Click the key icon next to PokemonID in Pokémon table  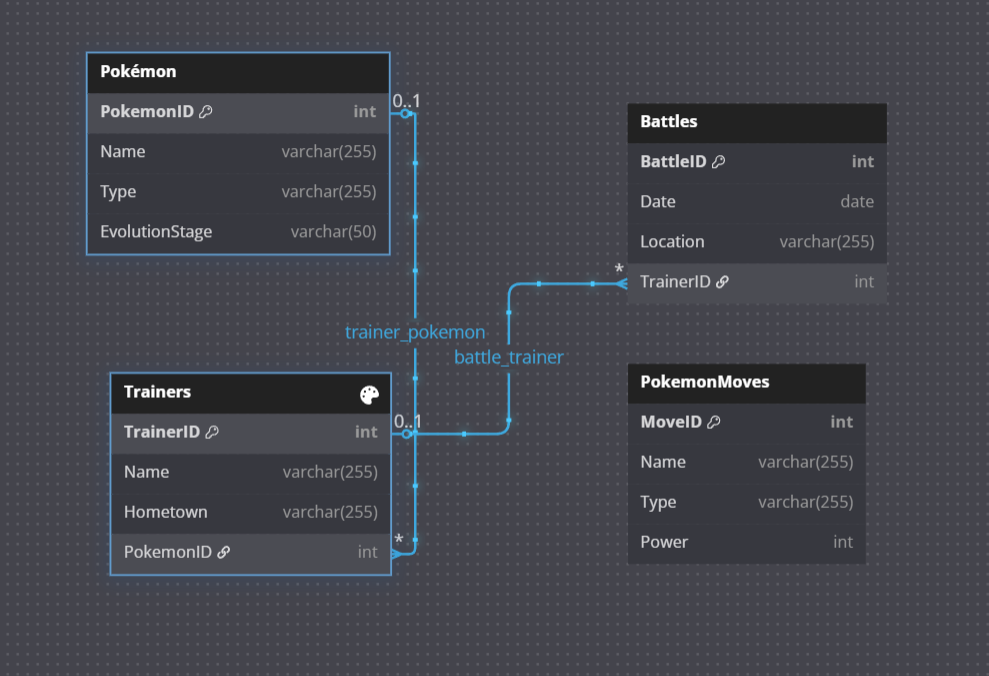pos(206,112)
